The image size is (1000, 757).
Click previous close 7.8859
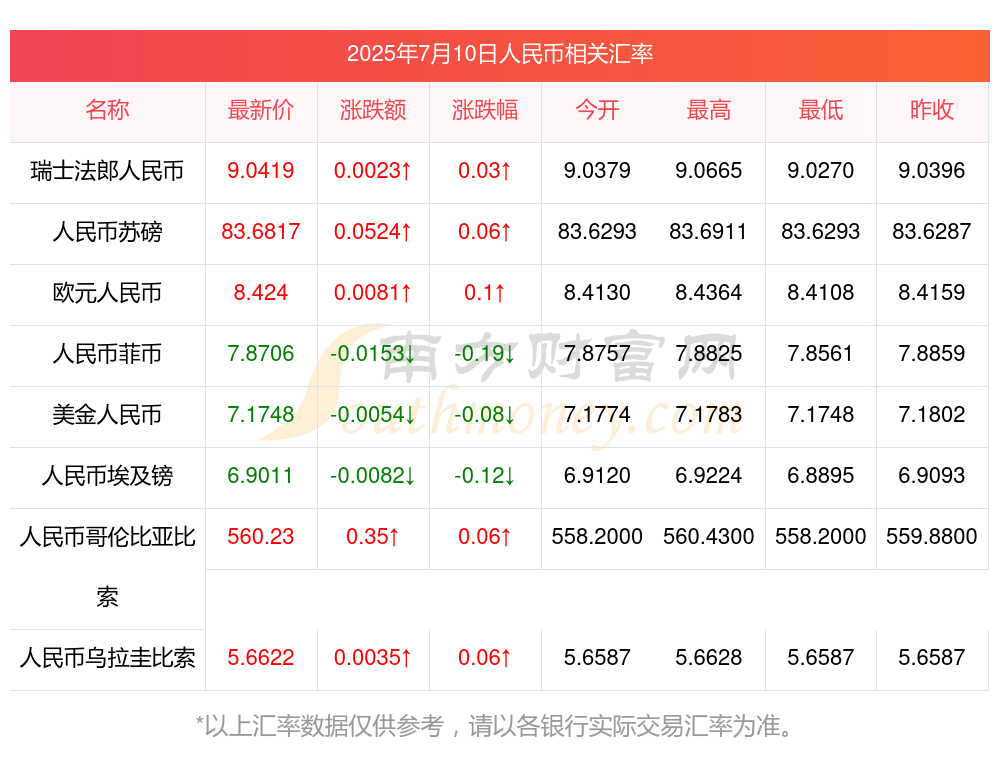[x=932, y=353]
